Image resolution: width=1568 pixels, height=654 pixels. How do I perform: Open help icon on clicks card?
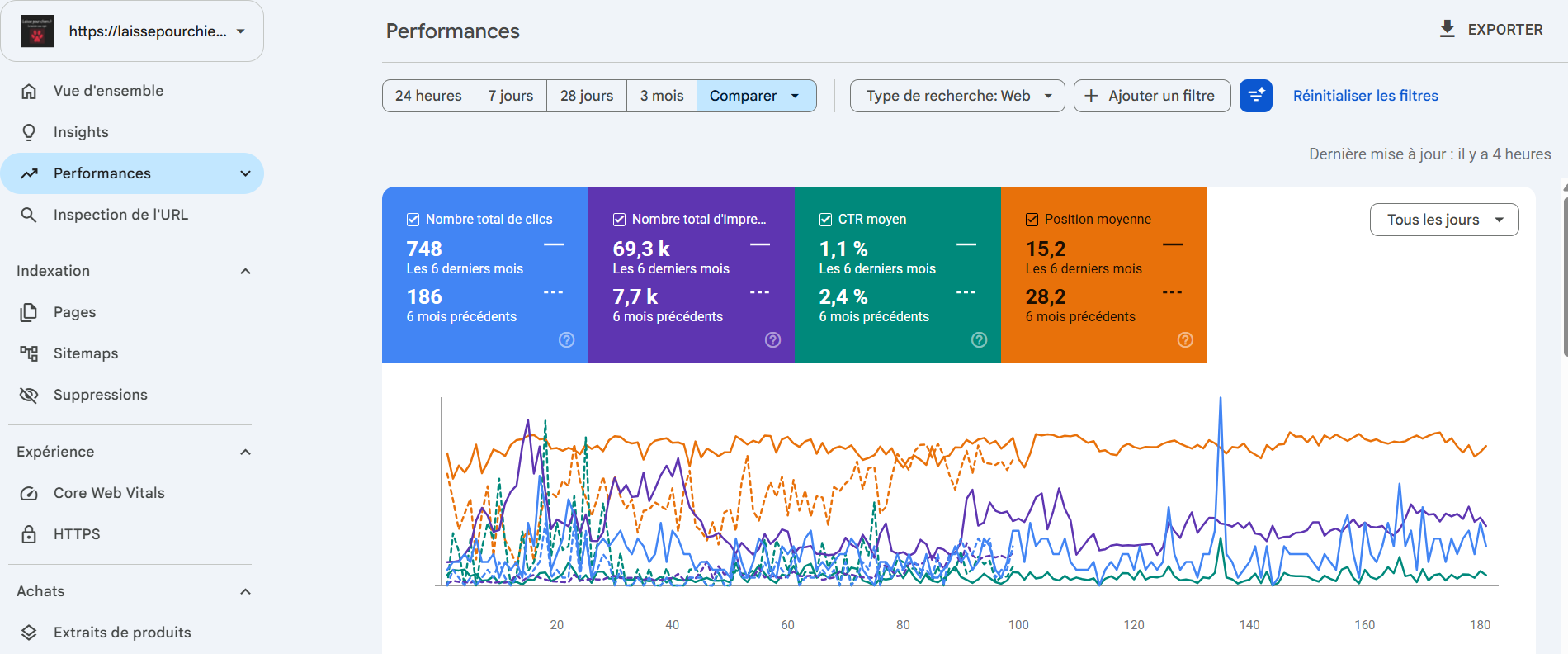(566, 340)
